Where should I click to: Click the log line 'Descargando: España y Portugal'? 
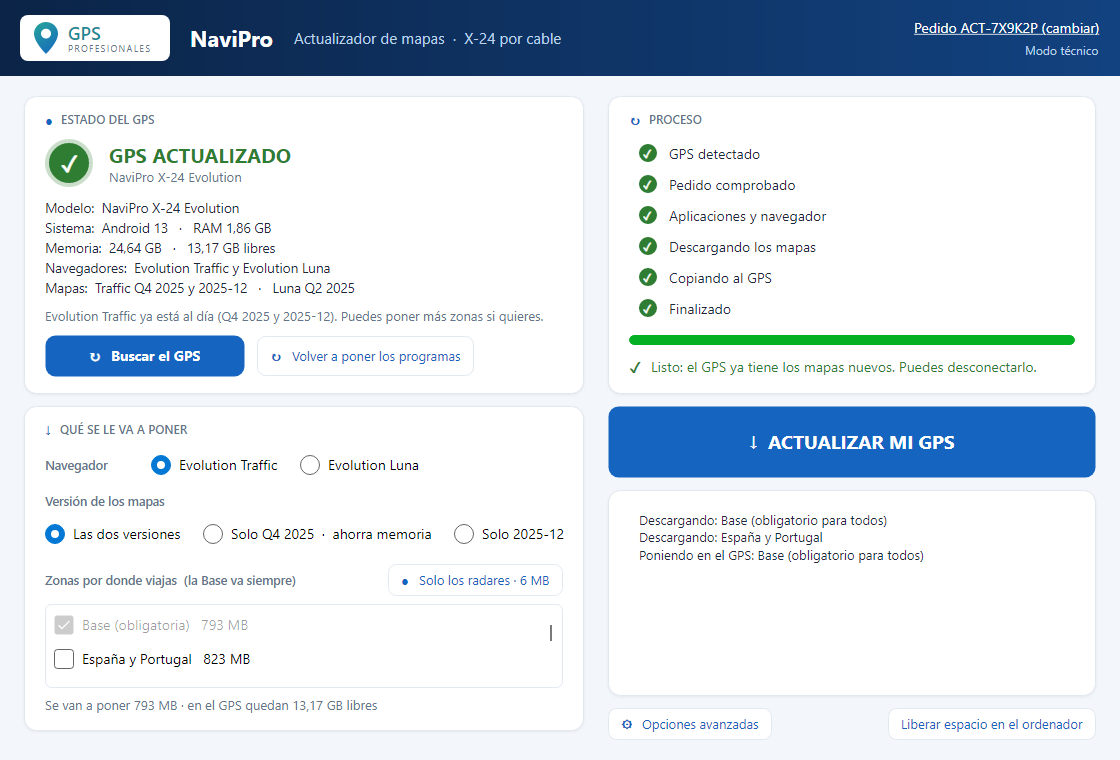tap(731, 538)
